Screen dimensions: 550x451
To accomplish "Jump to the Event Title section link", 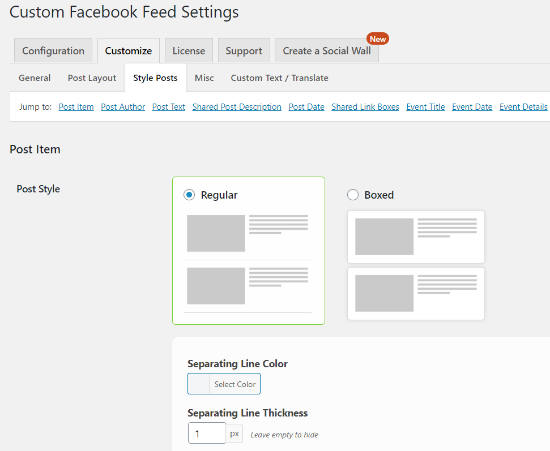I will click(x=425, y=107).
